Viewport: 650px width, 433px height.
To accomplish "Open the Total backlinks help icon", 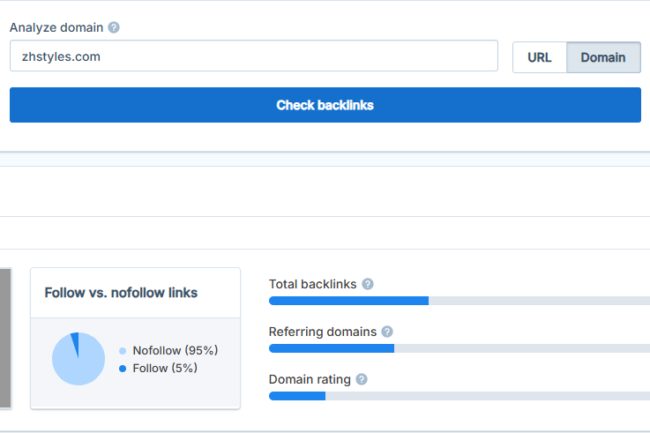I will (x=368, y=284).
